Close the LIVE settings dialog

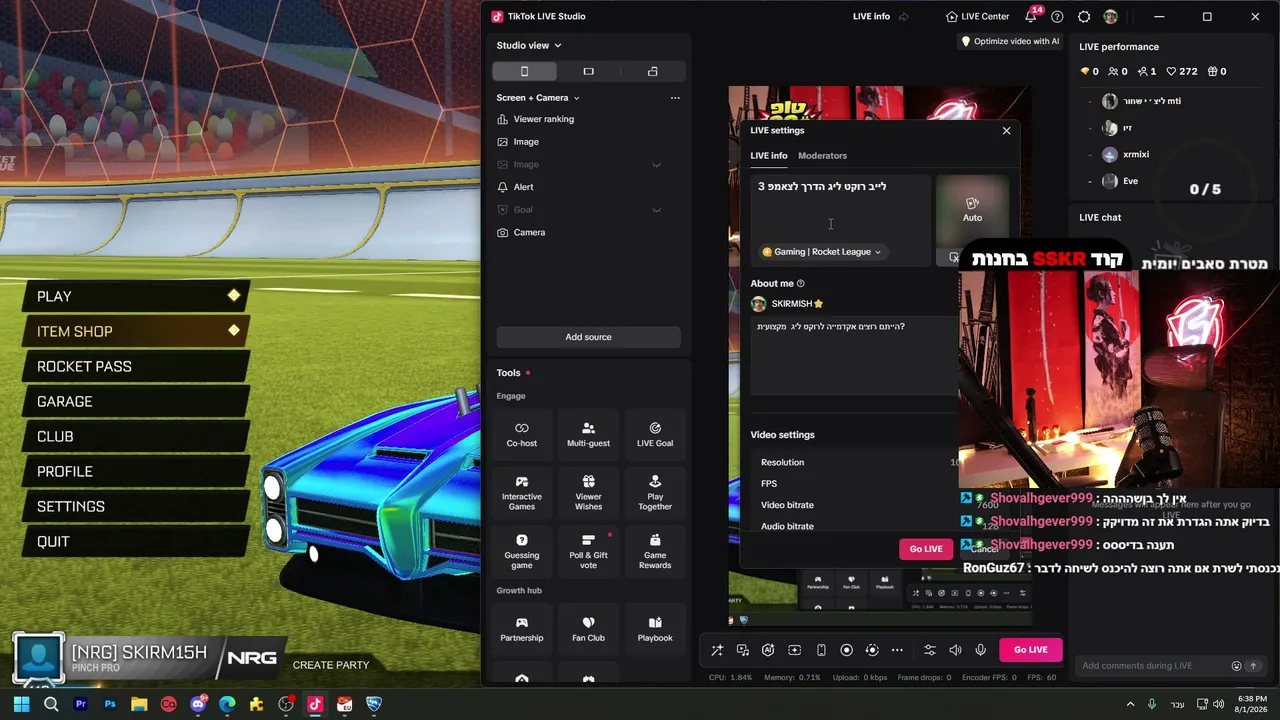(1006, 131)
